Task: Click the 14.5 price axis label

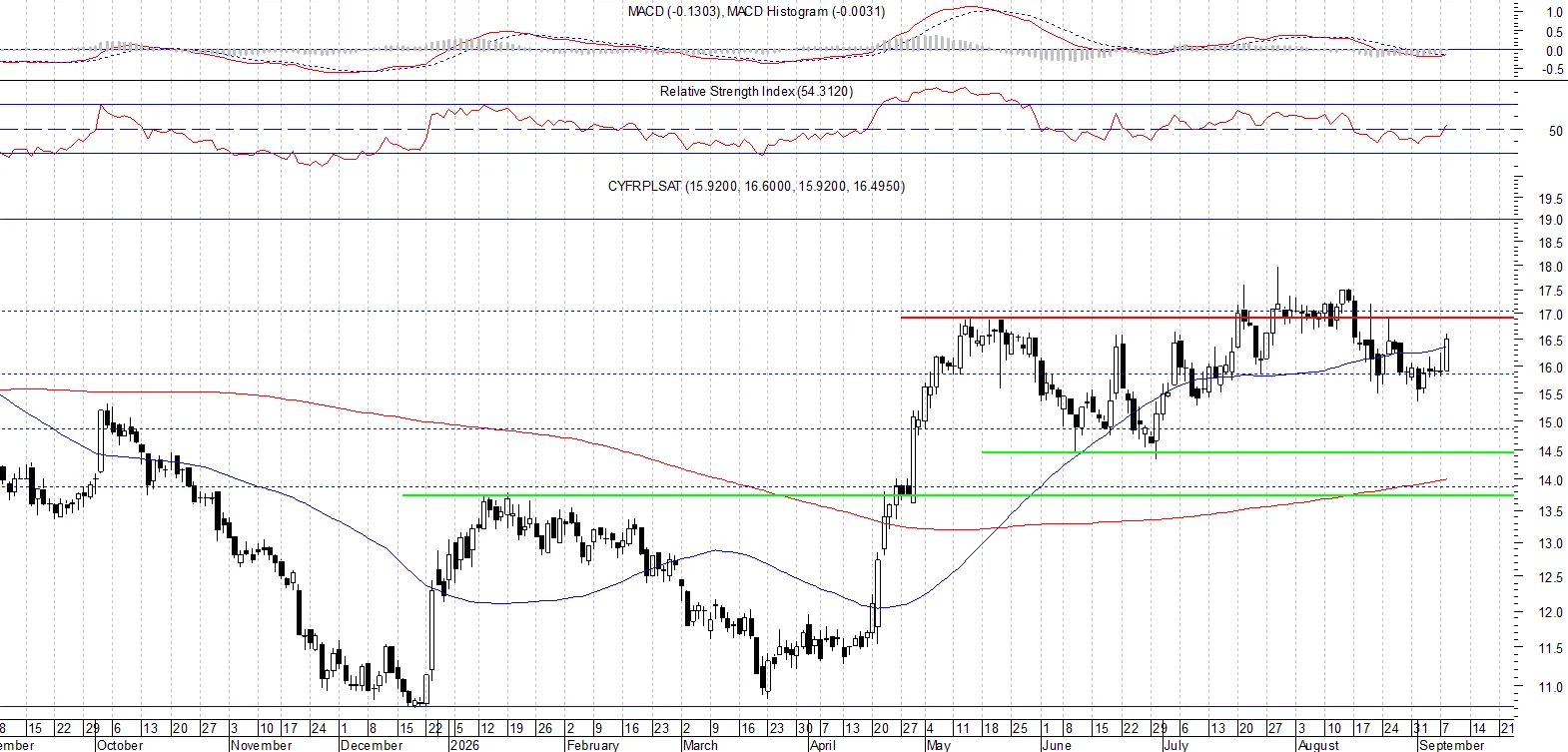Action: [1550, 451]
